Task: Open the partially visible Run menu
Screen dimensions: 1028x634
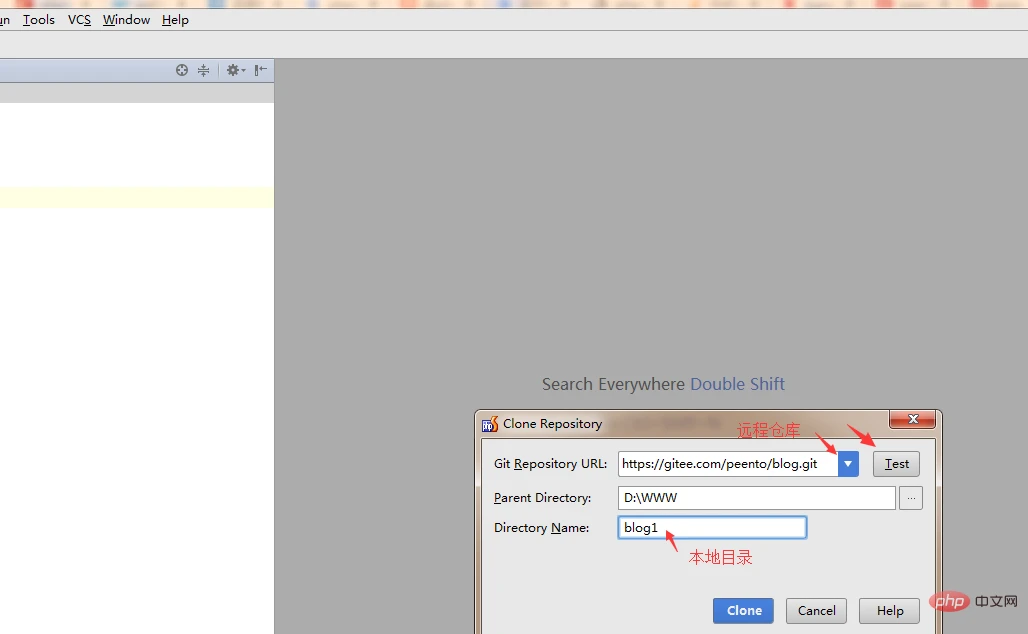Action: point(4,20)
